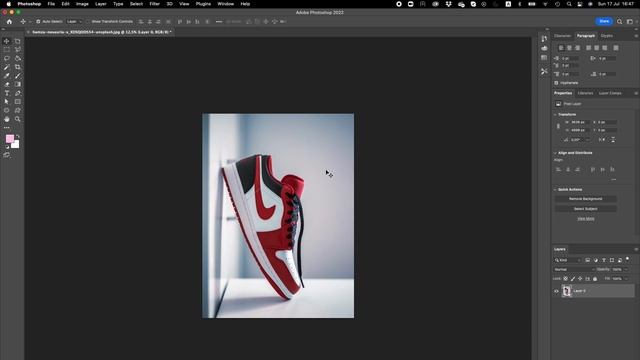Select the Brush tool

[18, 76]
